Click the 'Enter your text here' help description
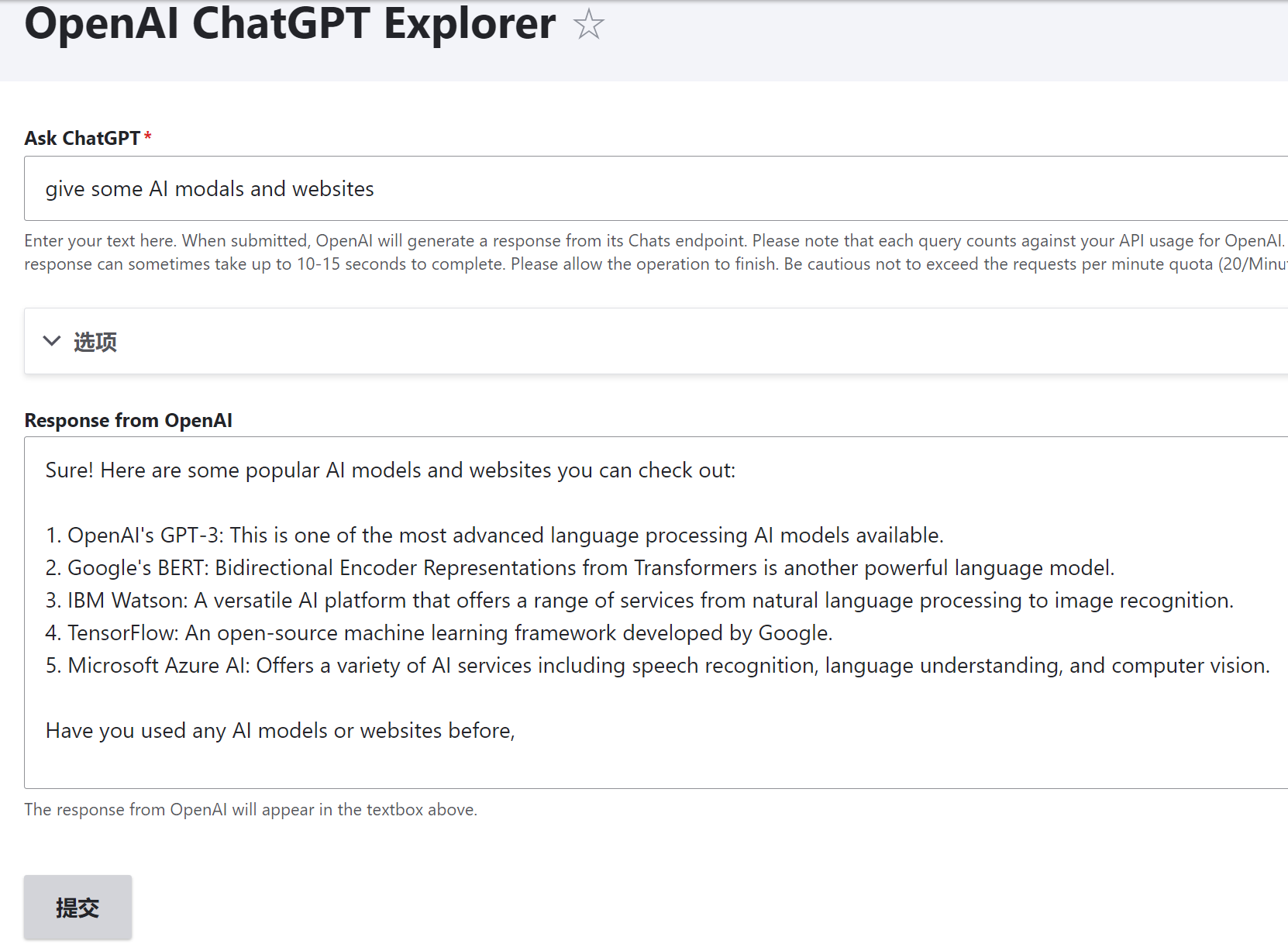Viewport: 1288px width, 944px height. [x=656, y=253]
